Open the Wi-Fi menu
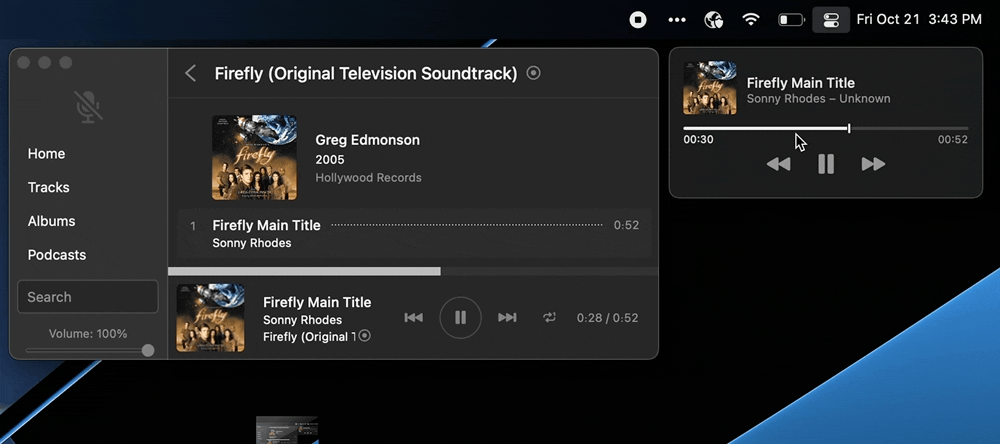The height and width of the screenshot is (444, 1000). pos(751,20)
